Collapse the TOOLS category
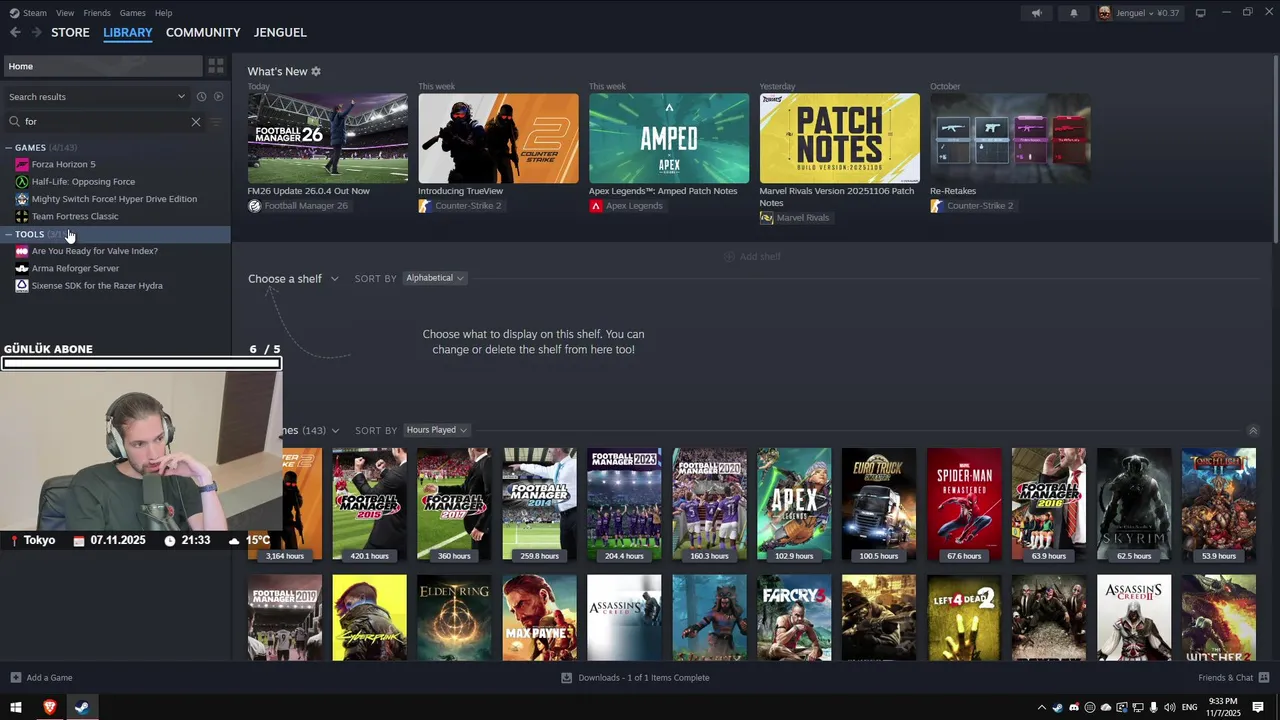Image resolution: width=1280 pixels, height=720 pixels. [8, 234]
